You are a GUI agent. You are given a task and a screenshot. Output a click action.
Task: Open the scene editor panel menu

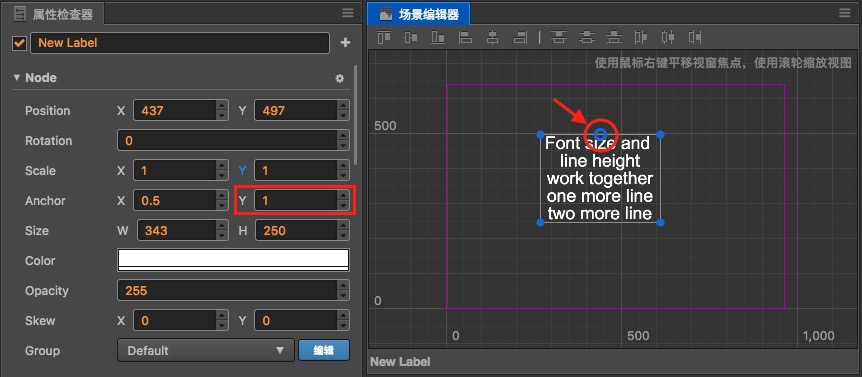tap(844, 13)
